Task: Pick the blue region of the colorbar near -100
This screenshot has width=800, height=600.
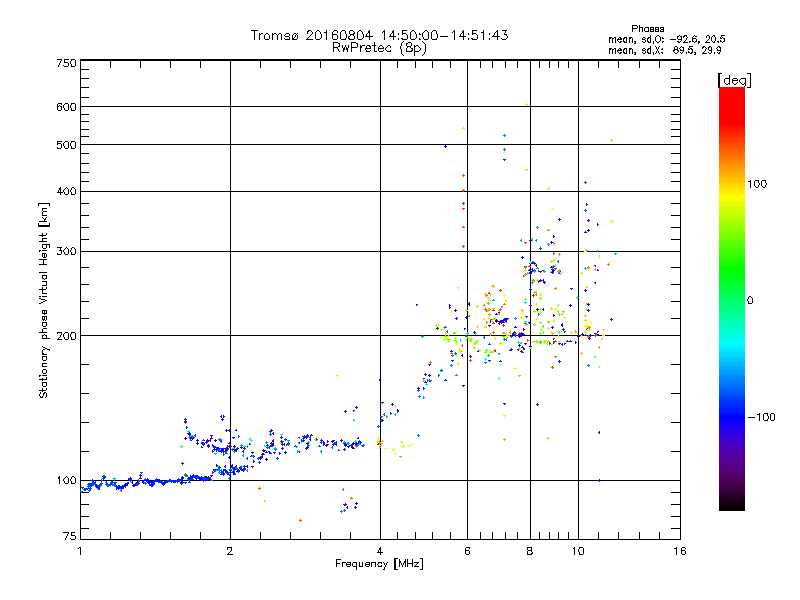Action: click(x=732, y=417)
